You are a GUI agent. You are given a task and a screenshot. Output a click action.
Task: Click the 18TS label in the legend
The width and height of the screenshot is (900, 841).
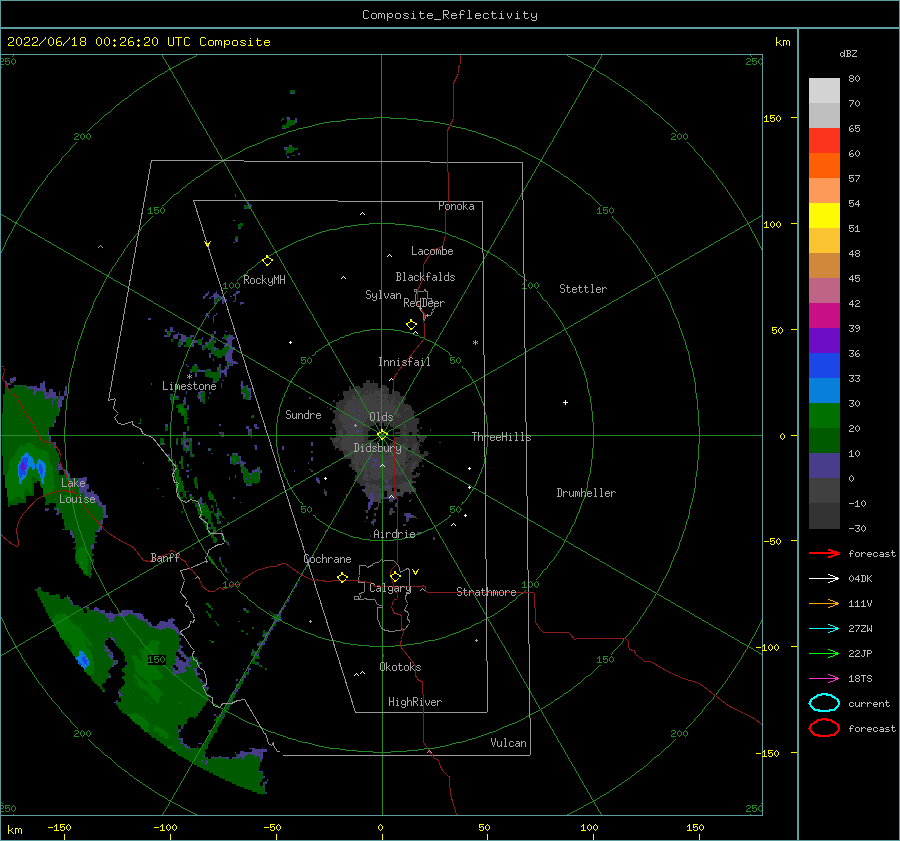pos(860,679)
